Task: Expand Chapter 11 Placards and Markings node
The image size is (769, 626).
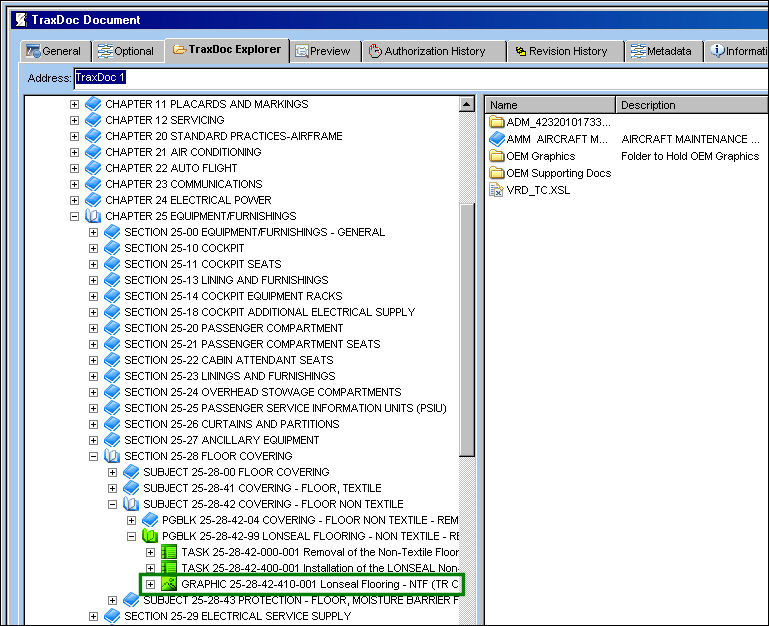Action: [x=74, y=104]
